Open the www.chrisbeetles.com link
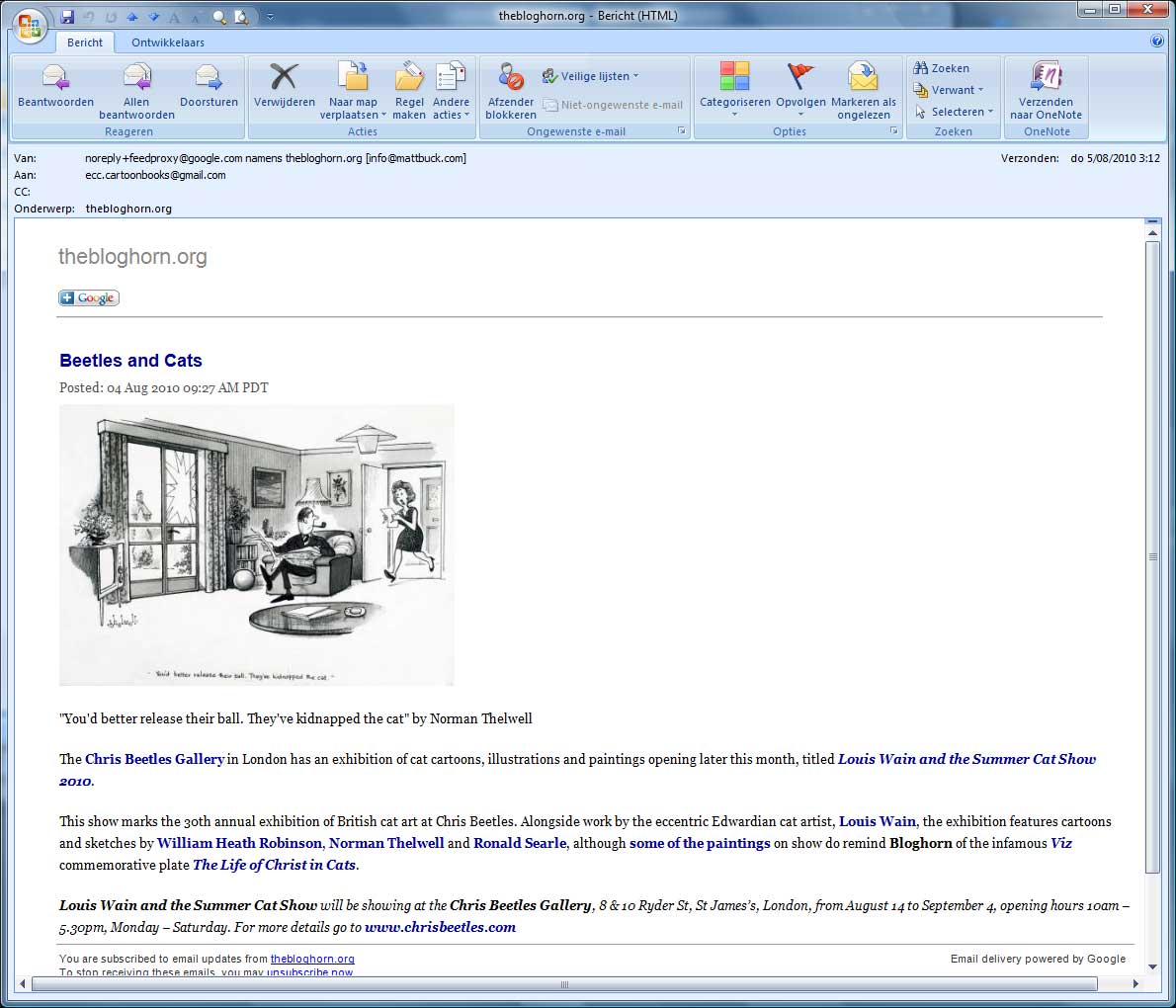Image resolution: width=1176 pixels, height=1008 pixels. click(441, 927)
